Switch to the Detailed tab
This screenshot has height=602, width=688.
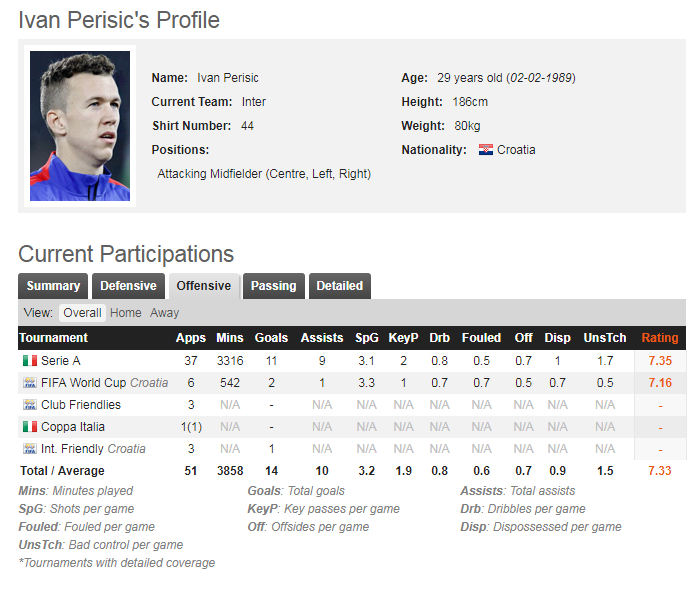(x=339, y=286)
